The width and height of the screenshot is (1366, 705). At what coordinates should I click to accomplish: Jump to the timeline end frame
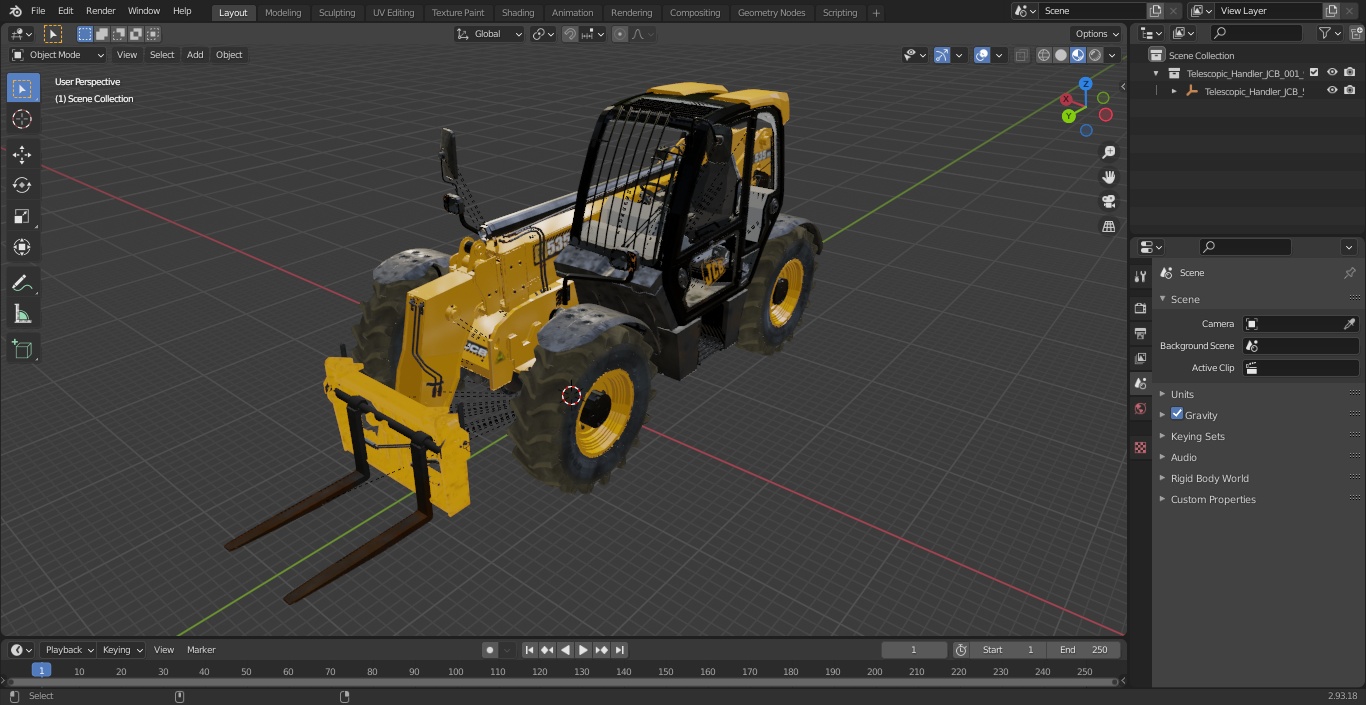[620, 650]
